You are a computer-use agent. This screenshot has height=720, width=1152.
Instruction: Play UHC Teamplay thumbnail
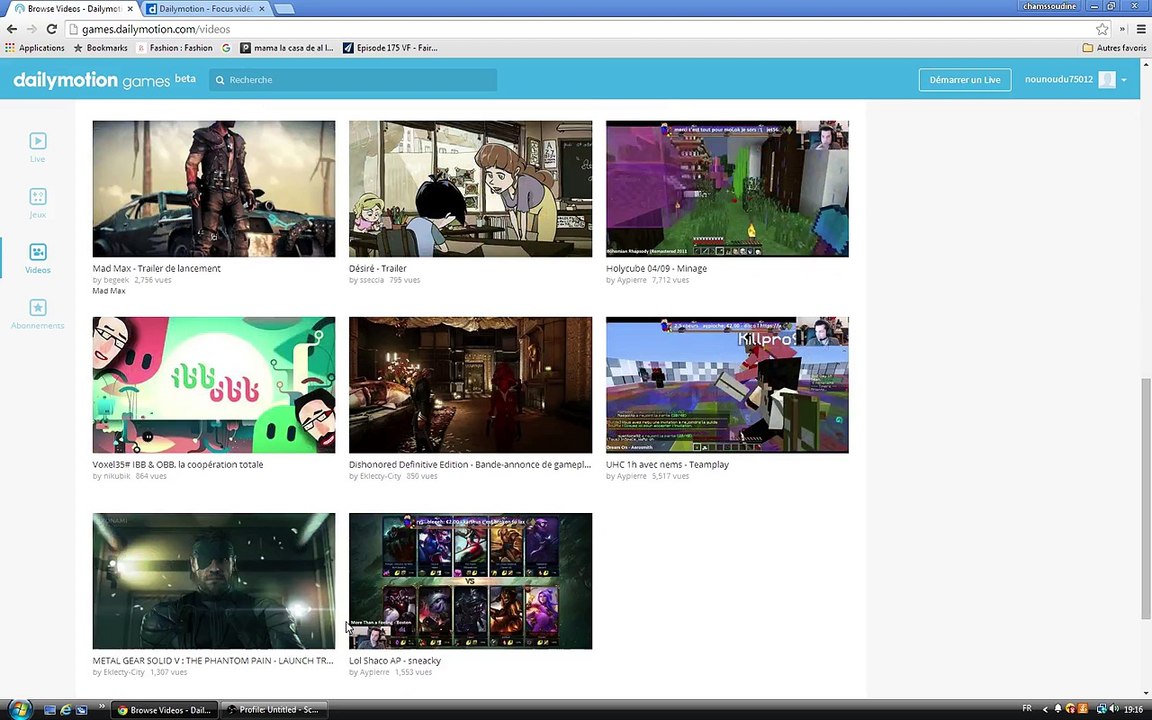pos(727,385)
